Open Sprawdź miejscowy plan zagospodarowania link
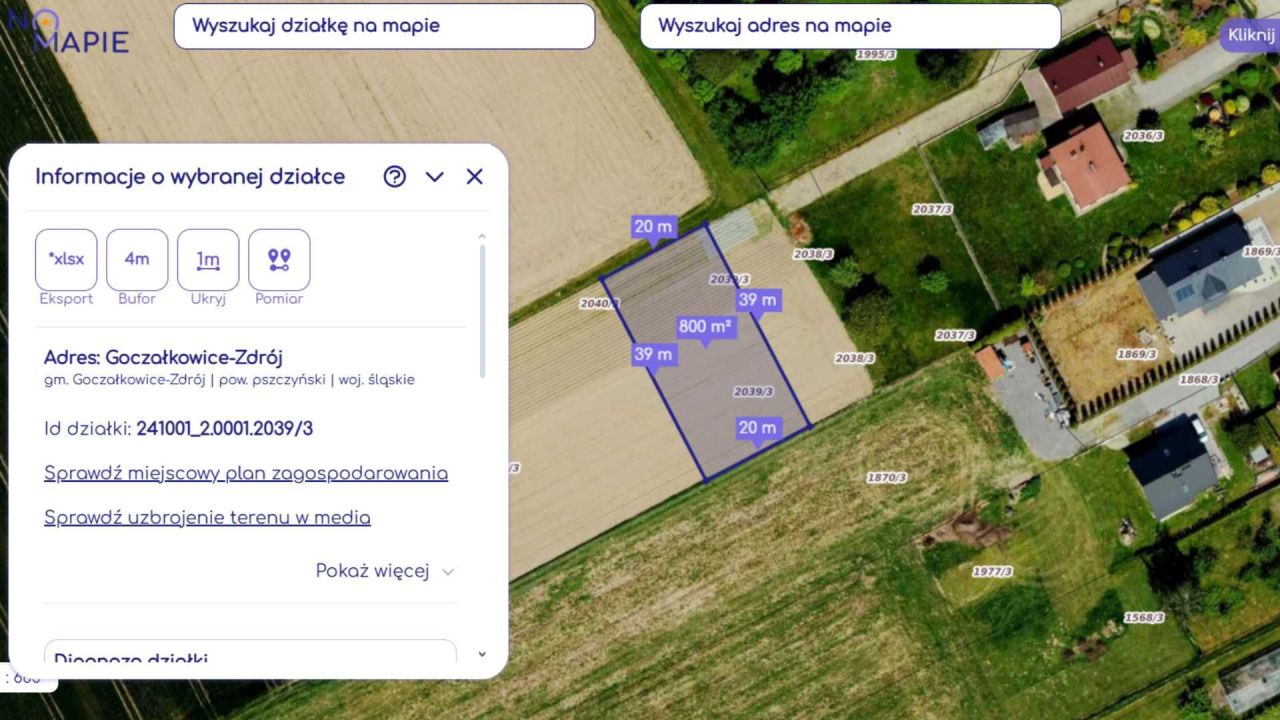1280x720 pixels. tap(246, 473)
